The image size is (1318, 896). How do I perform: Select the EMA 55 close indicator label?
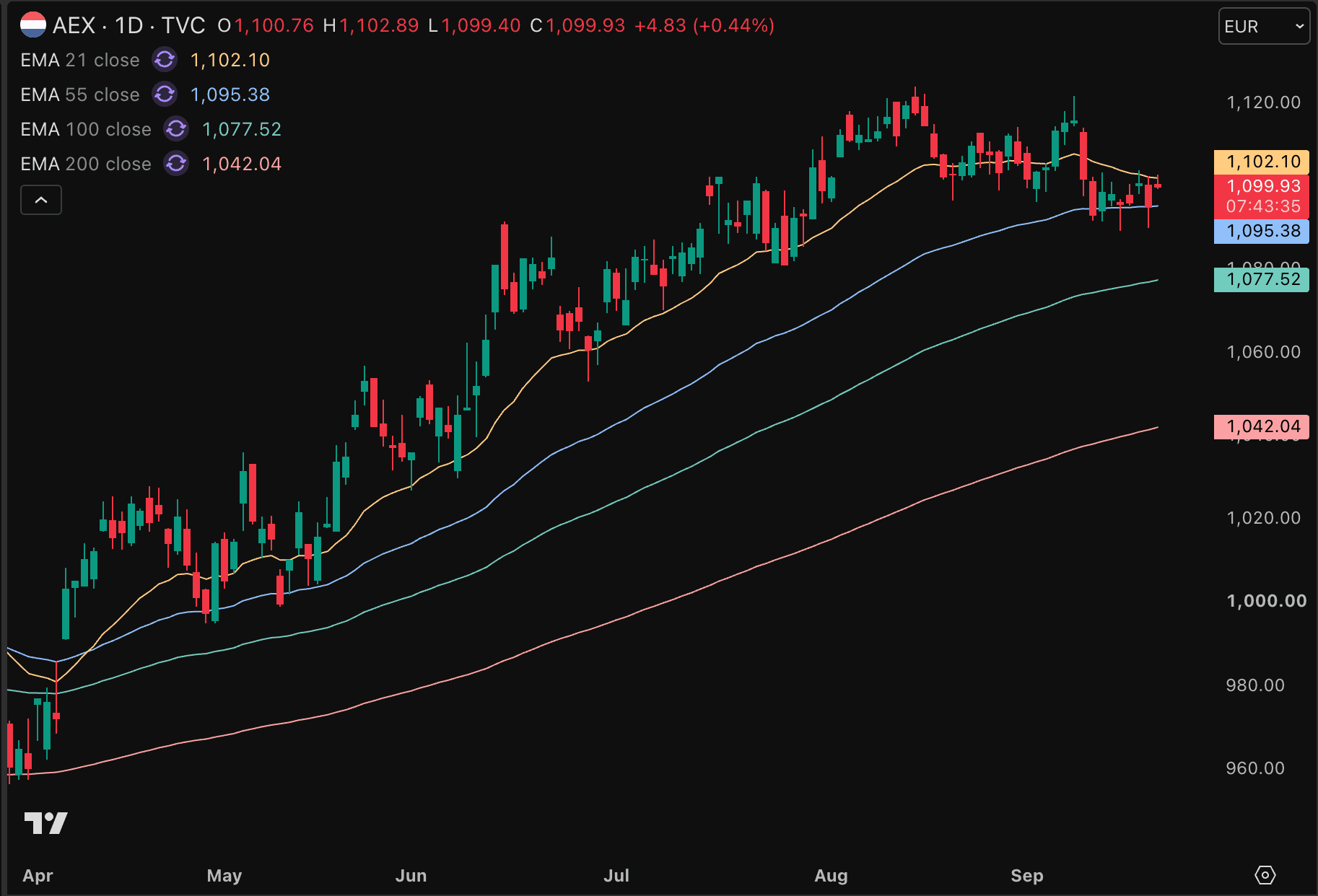click(x=80, y=95)
